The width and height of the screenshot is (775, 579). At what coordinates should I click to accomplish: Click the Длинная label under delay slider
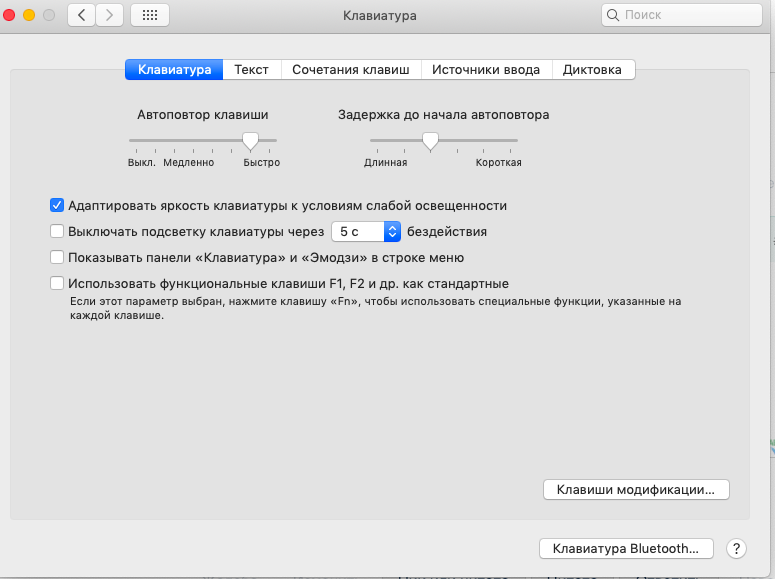386,163
